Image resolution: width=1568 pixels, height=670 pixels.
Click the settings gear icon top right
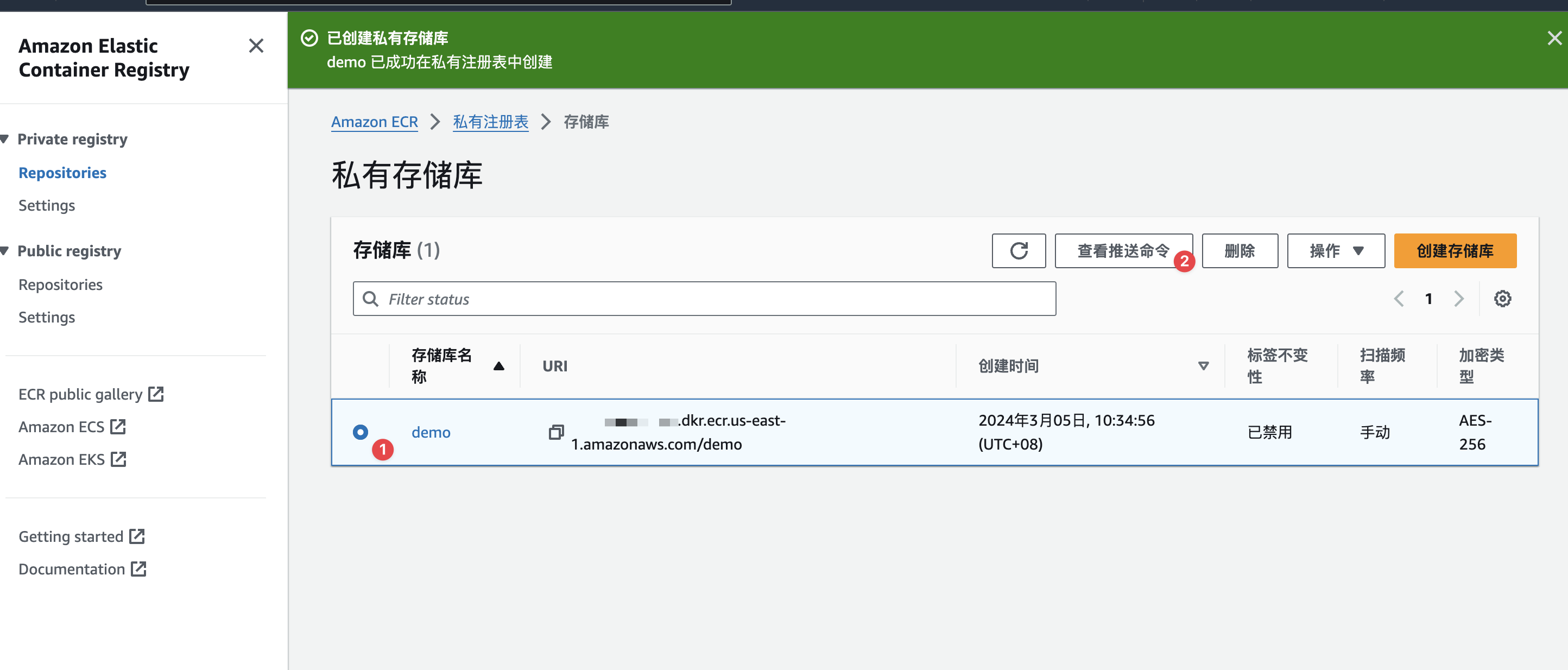pos(1502,298)
